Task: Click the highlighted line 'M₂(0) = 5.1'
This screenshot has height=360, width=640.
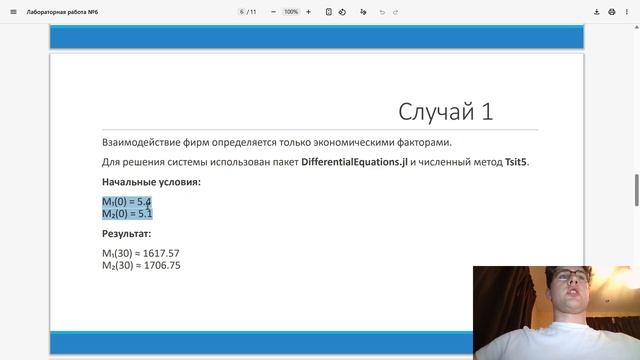Action: point(127,213)
